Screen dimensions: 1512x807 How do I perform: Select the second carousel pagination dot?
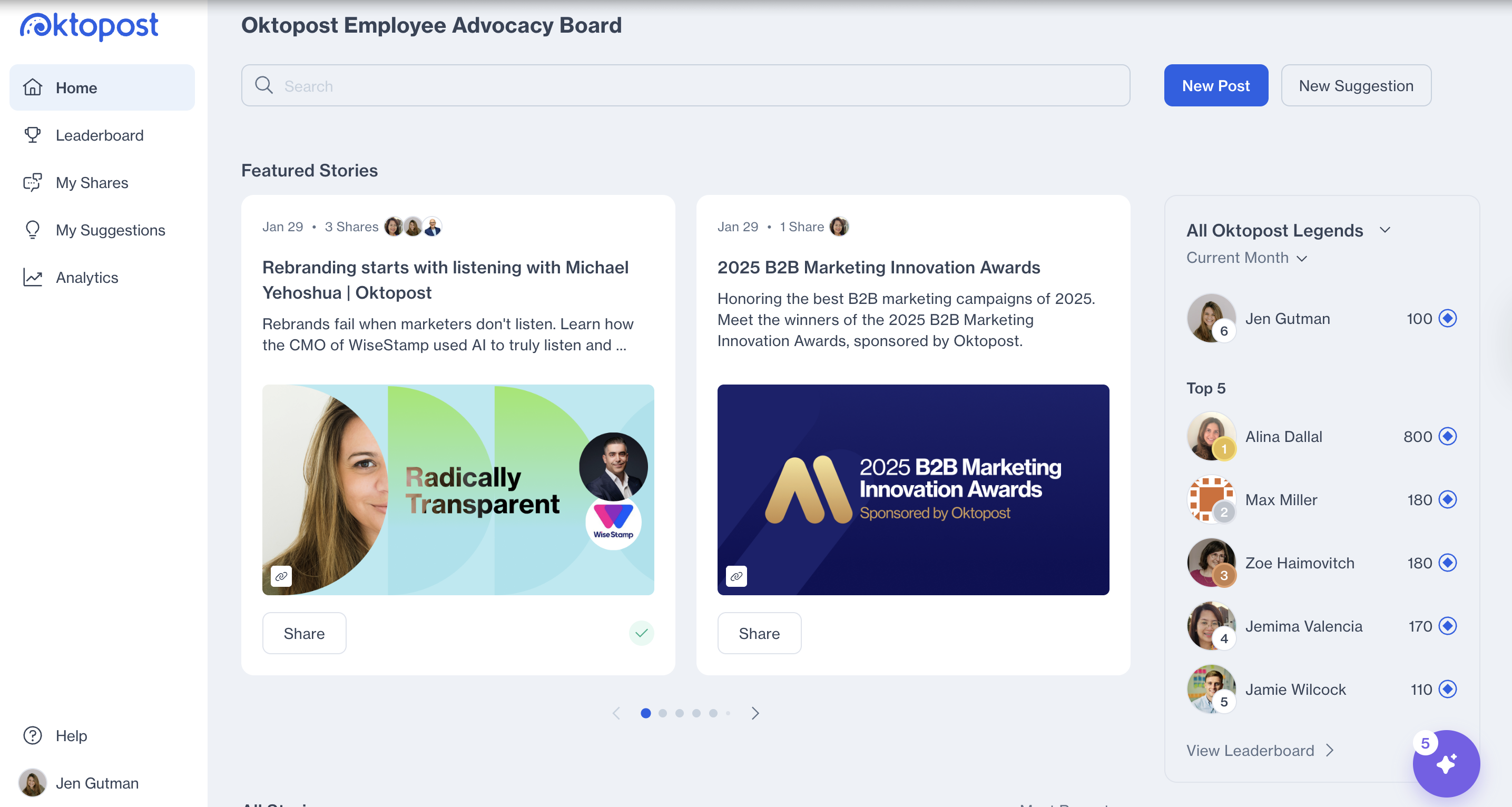[663, 713]
